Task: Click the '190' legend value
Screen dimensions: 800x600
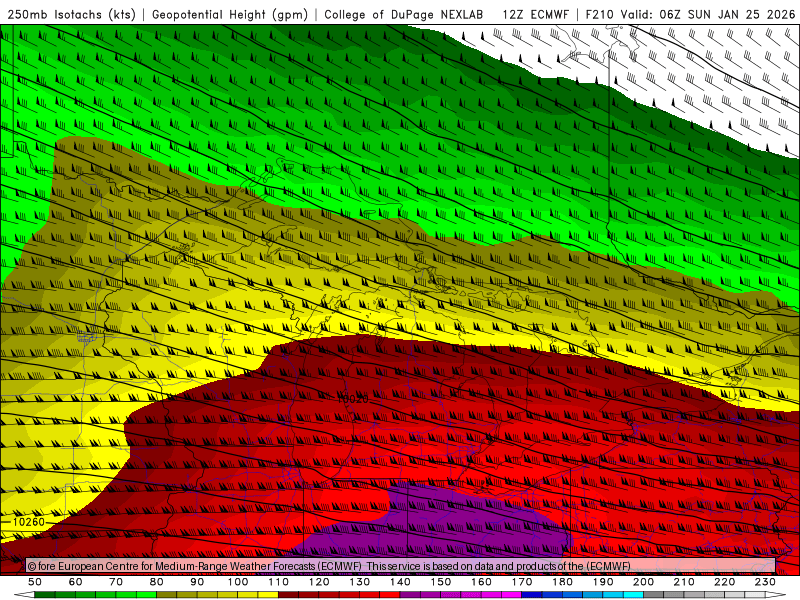Action: point(603,582)
